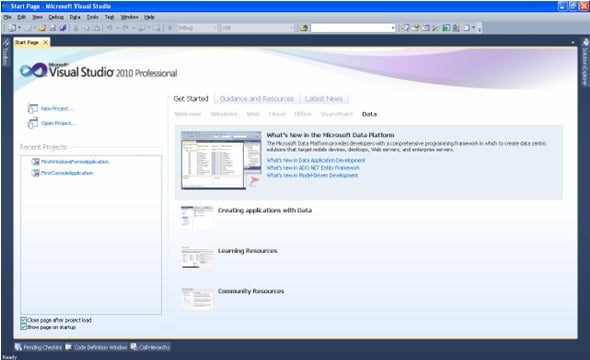Click the Learning Resources thumbnail
Viewport: 590px width, 360px height.
pyautogui.click(x=196, y=258)
